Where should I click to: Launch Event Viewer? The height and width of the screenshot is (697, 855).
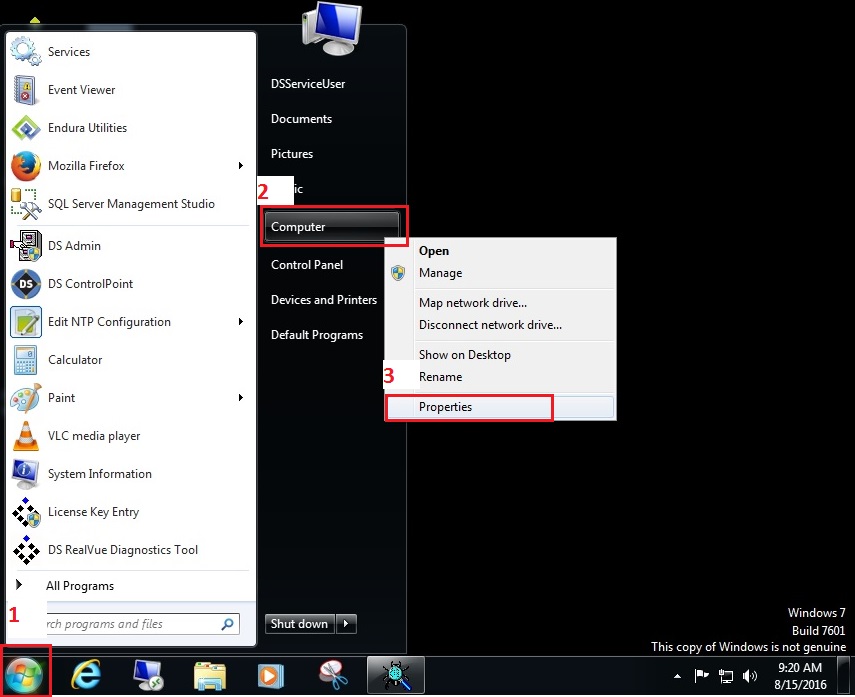tap(81, 90)
